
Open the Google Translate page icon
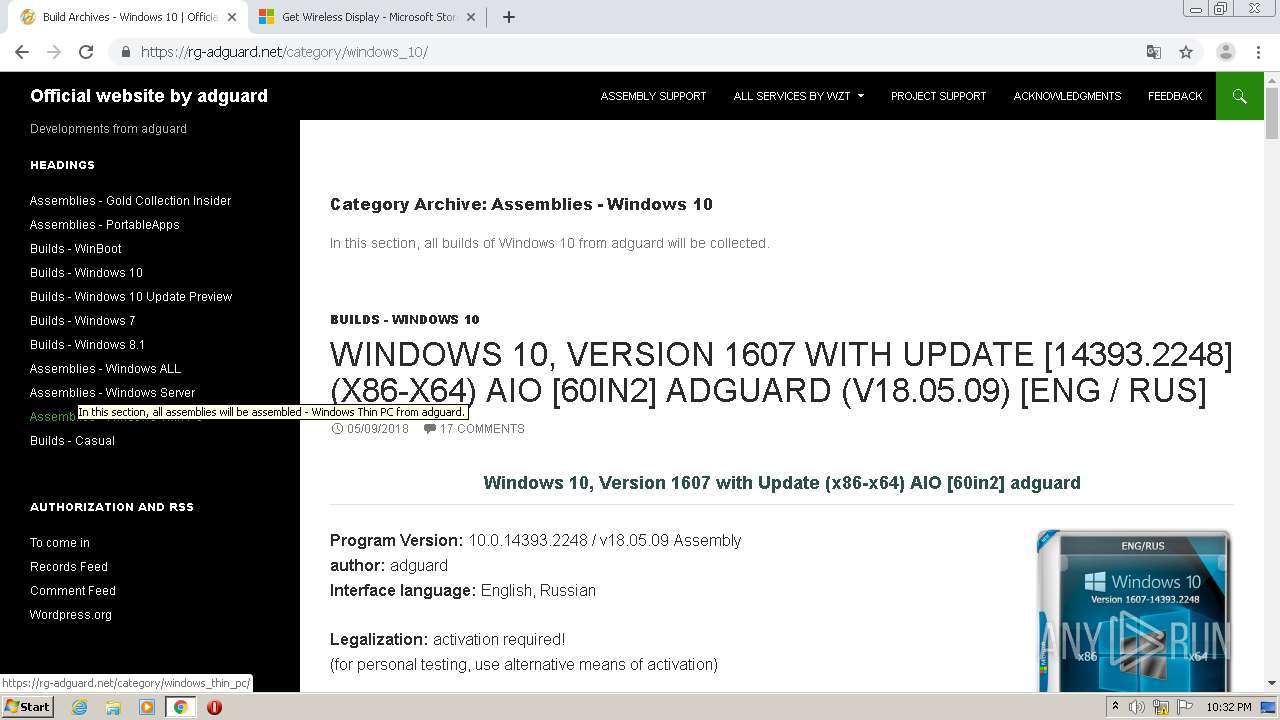[1153, 52]
